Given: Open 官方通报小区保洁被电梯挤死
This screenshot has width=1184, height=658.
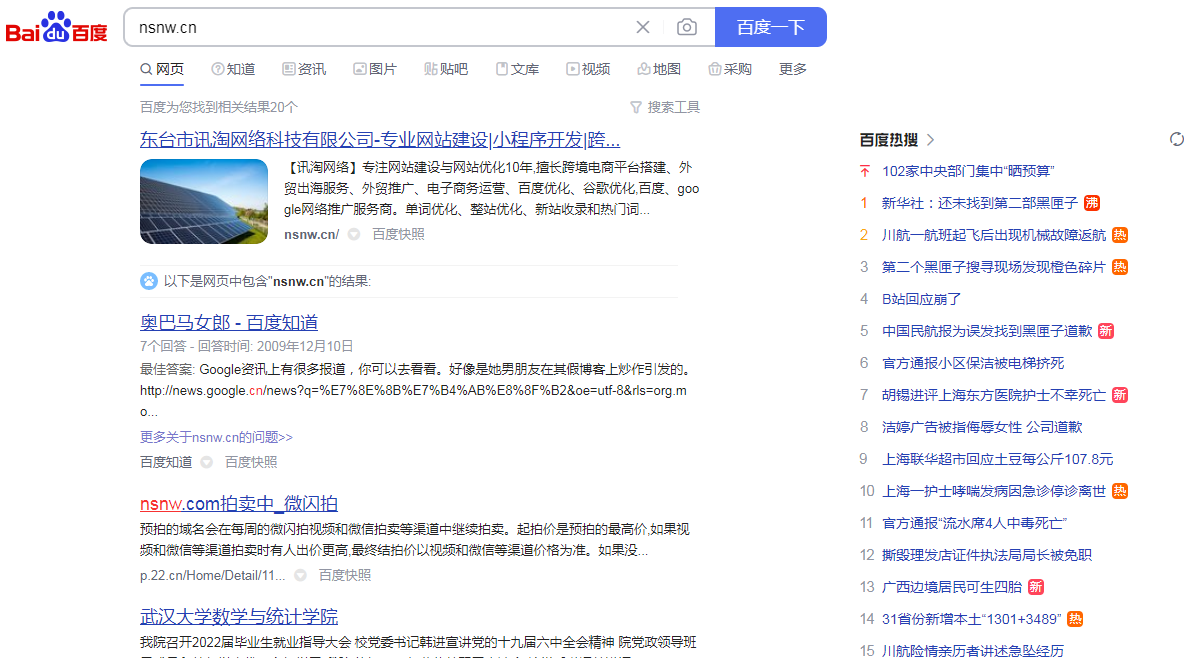Looking at the screenshot, I should click(x=973, y=363).
